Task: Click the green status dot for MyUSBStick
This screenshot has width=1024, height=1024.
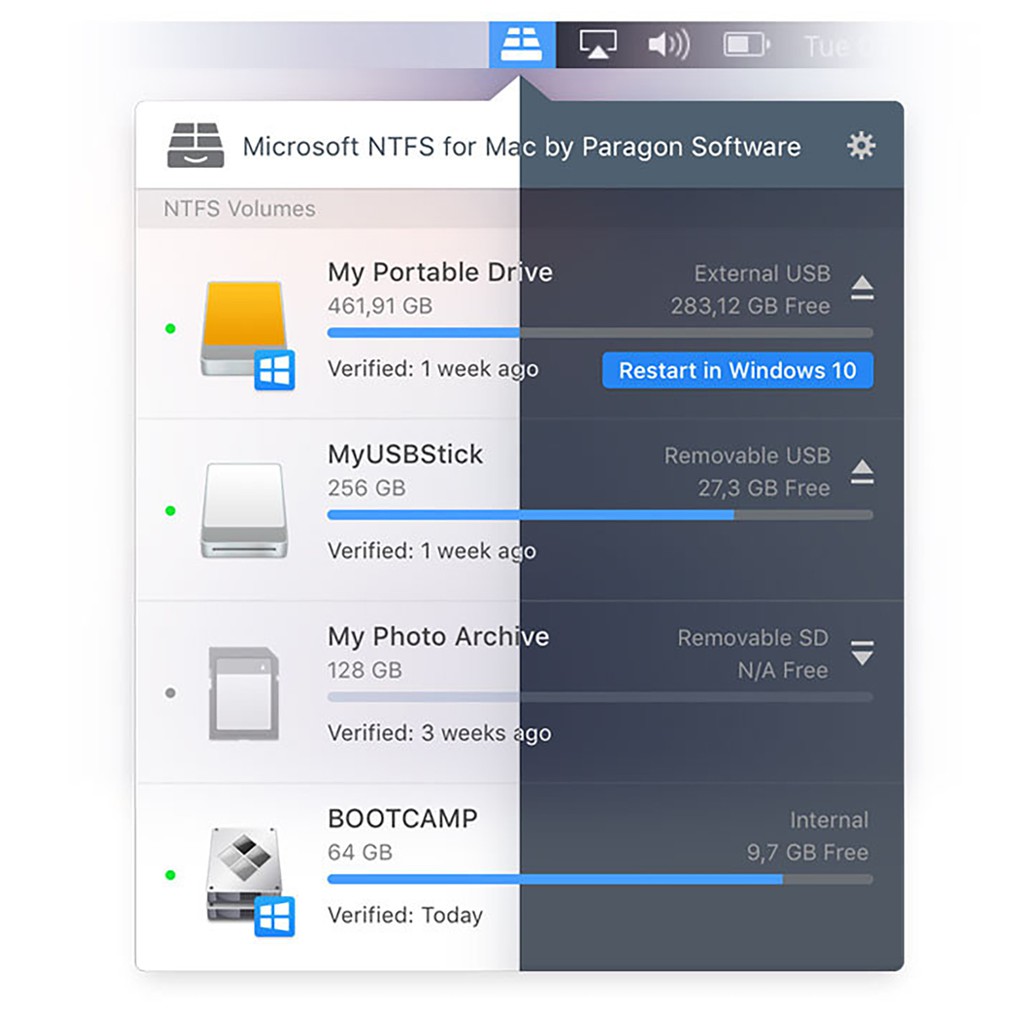Action: tap(170, 511)
